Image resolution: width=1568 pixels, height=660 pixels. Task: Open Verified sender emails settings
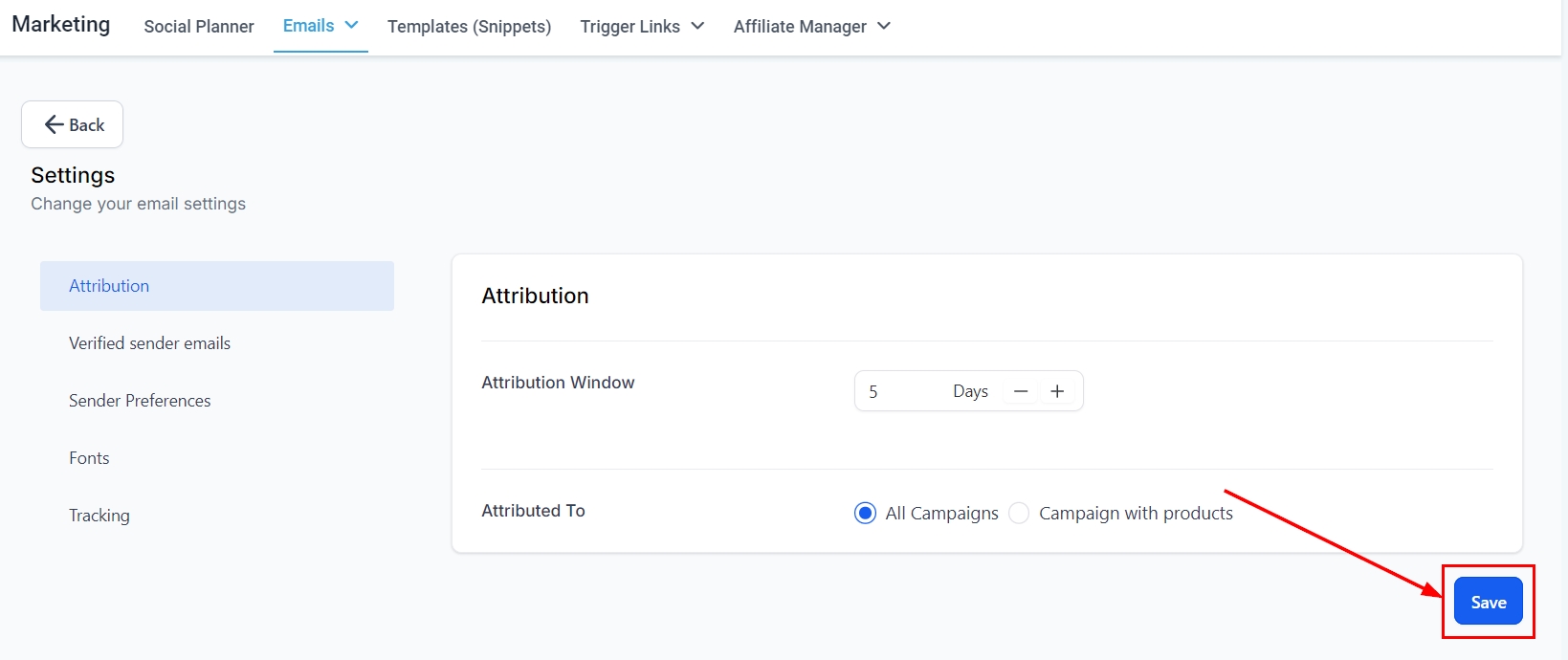click(x=149, y=343)
